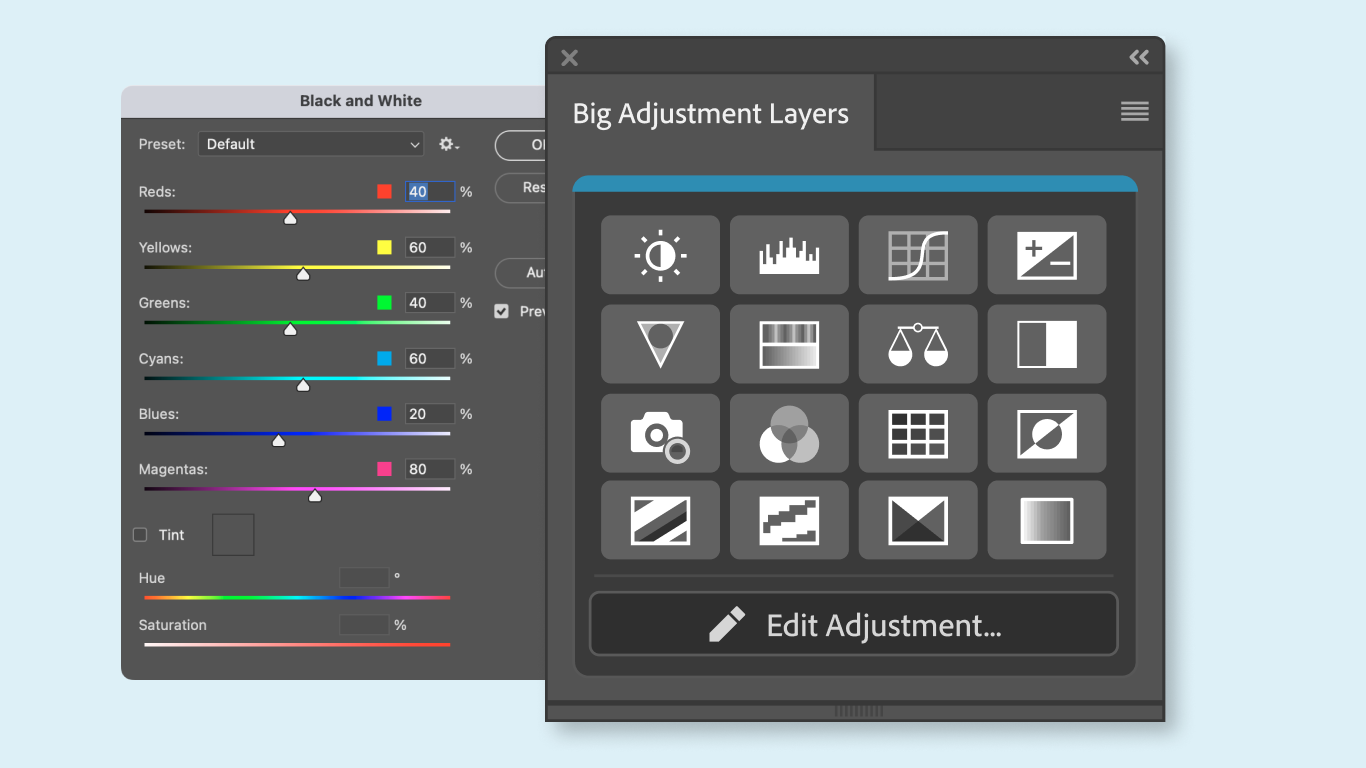Open the Big Adjustment Layers panel menu

(1134, 112)
